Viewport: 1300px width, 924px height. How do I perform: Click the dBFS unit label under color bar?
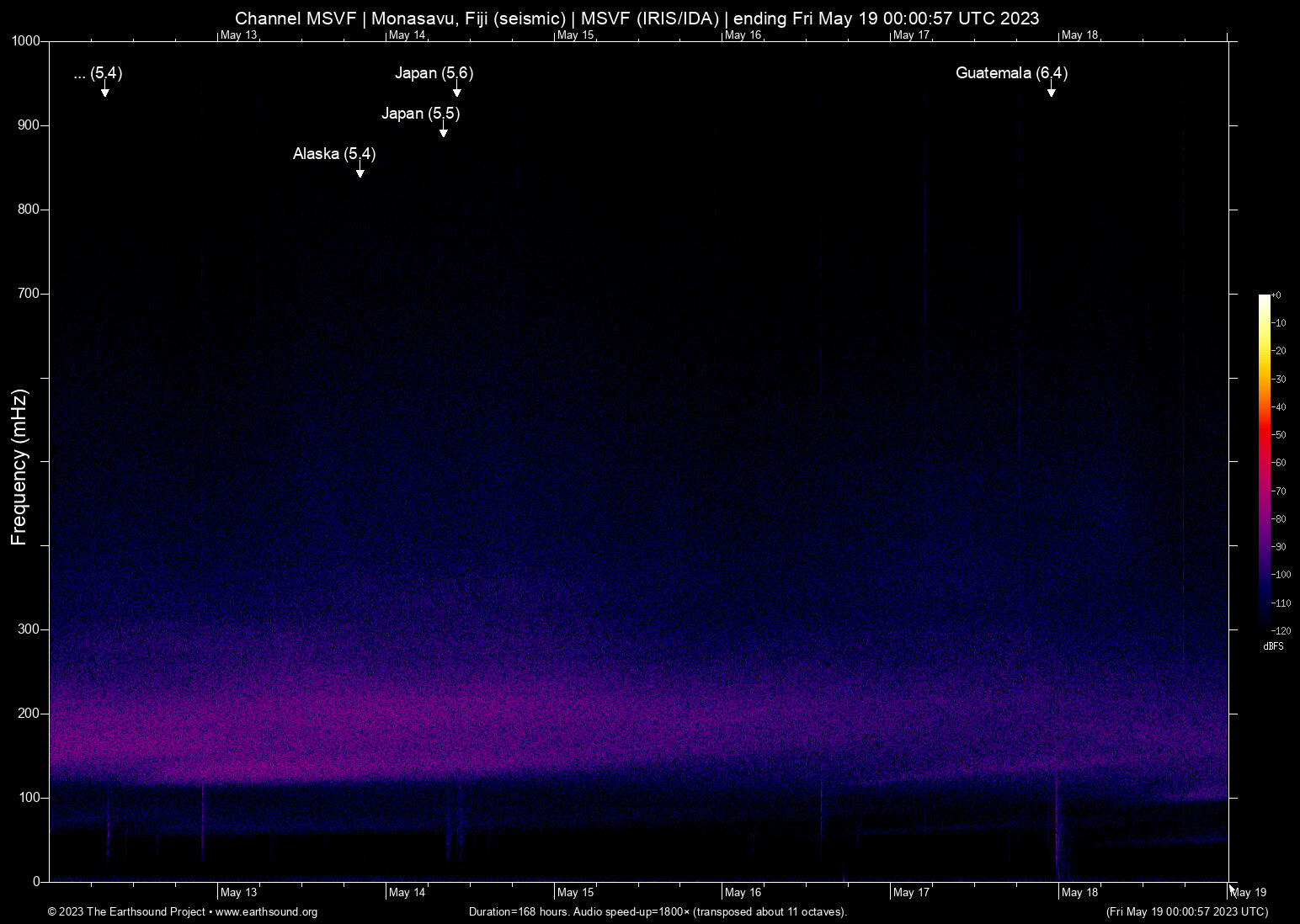(1273, 646)
